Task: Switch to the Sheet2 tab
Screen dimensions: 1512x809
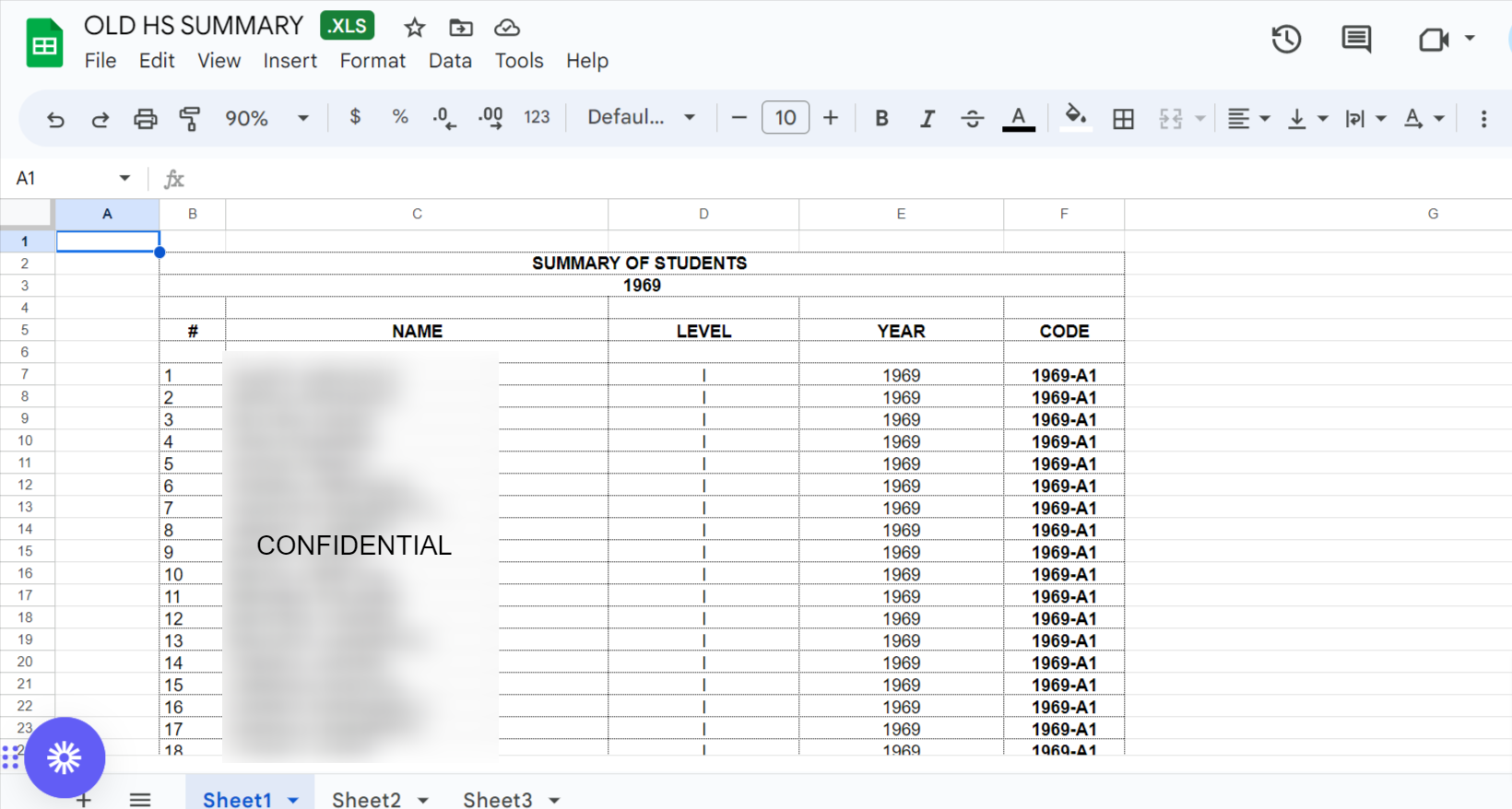Action: pos(366,799)
